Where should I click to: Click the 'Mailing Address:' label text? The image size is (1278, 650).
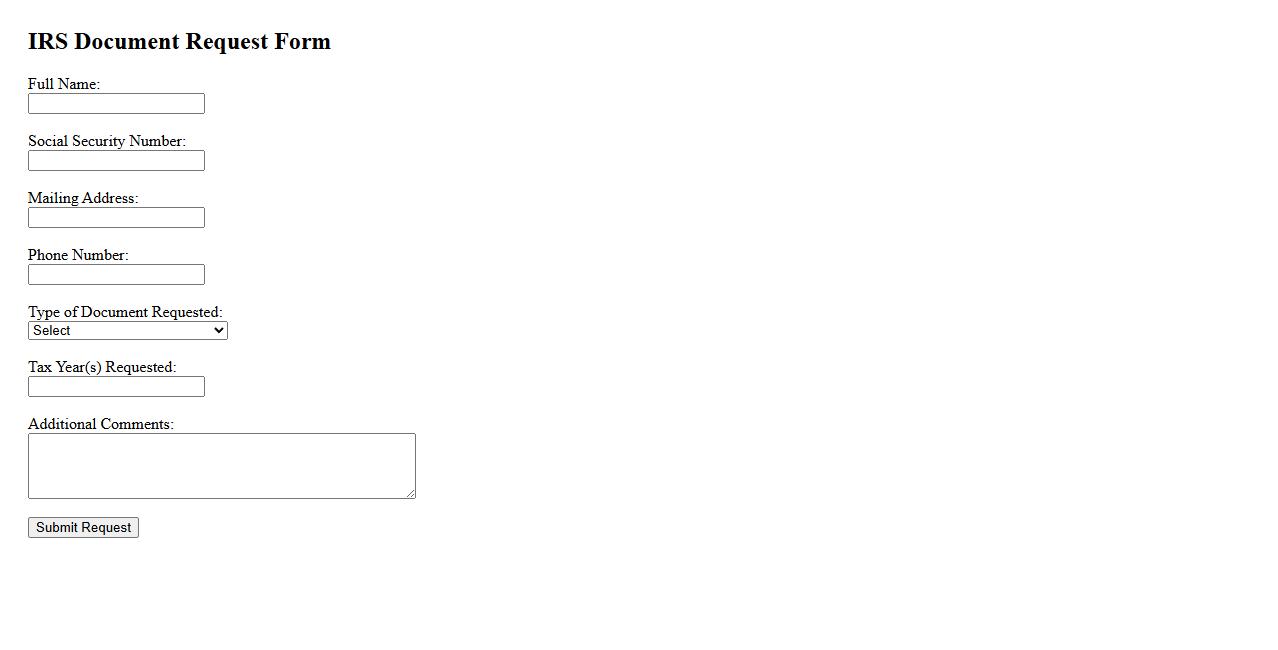(83, 198)
